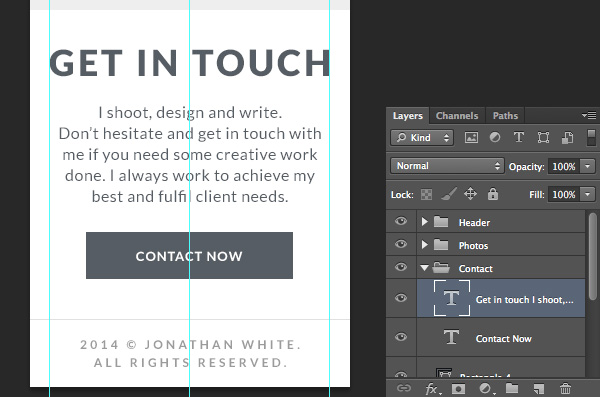
Task: Filter for adjustment layers icon
Action: pos(495,137)
